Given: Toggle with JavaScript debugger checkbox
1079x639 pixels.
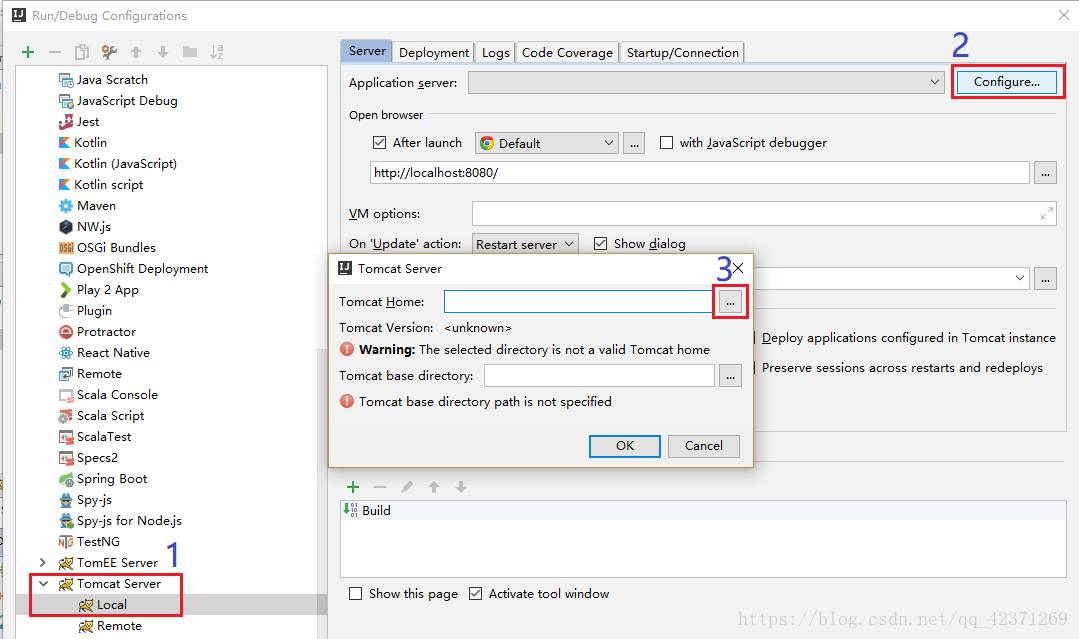Looking at the screenshot, I should 666,142.
